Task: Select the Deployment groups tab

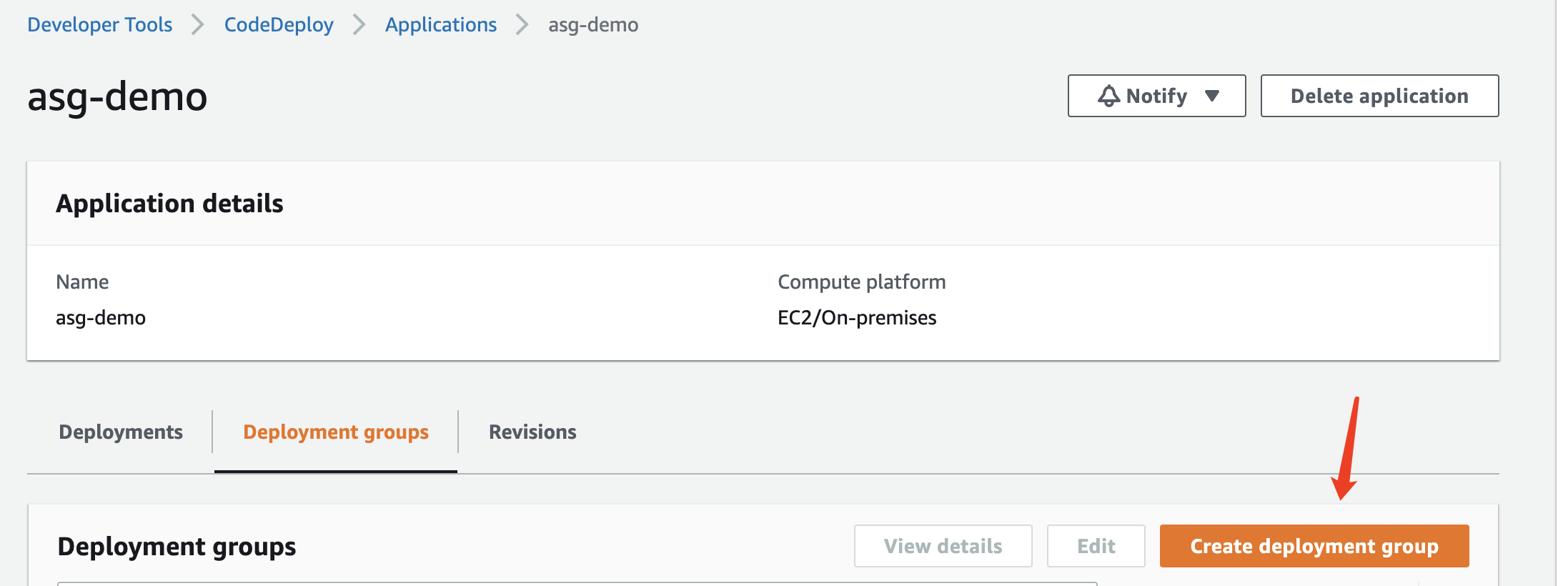Action: click(x=336, y=432)
